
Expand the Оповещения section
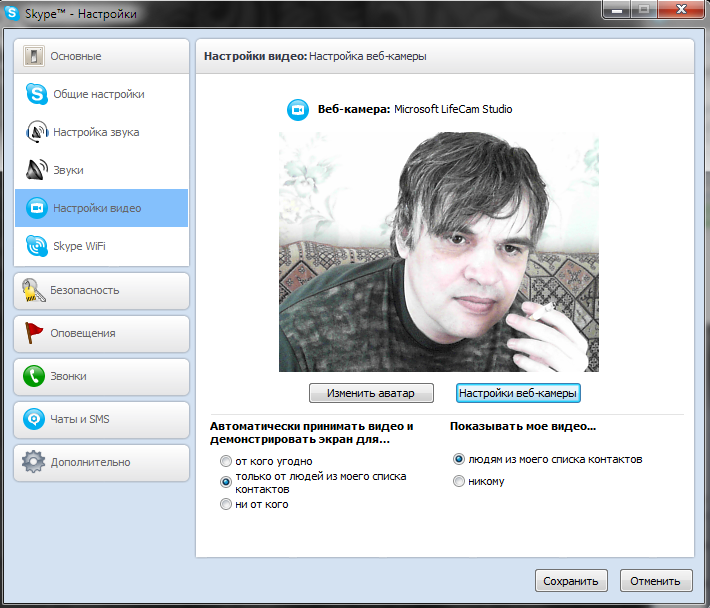(101, 334)
